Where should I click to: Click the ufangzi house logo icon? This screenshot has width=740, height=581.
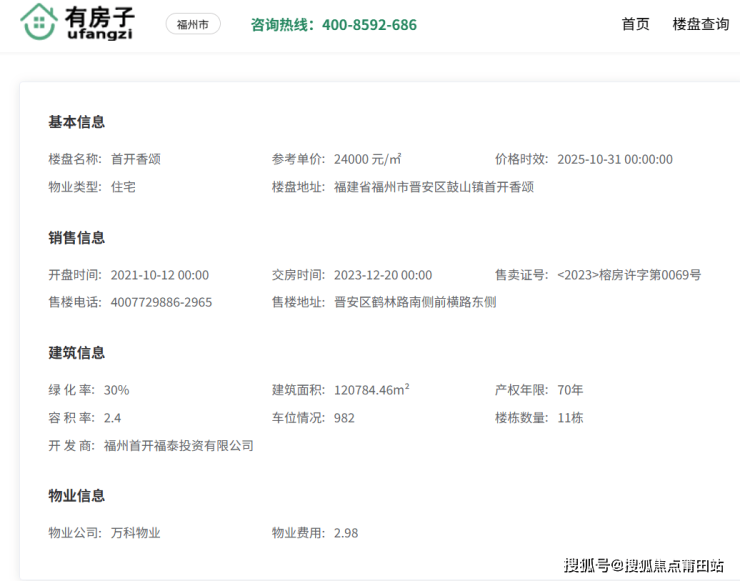pos(38,22)
